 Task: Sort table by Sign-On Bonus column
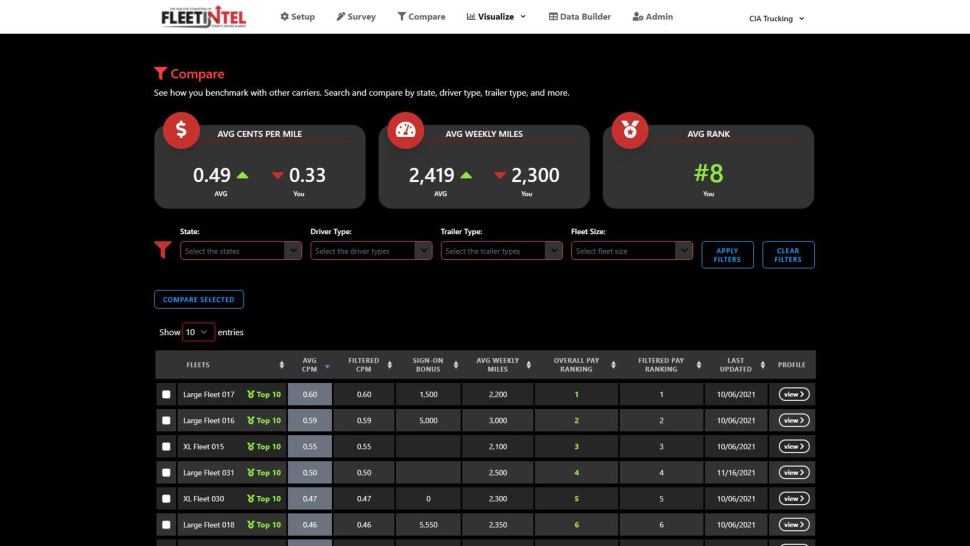point(428,365)
